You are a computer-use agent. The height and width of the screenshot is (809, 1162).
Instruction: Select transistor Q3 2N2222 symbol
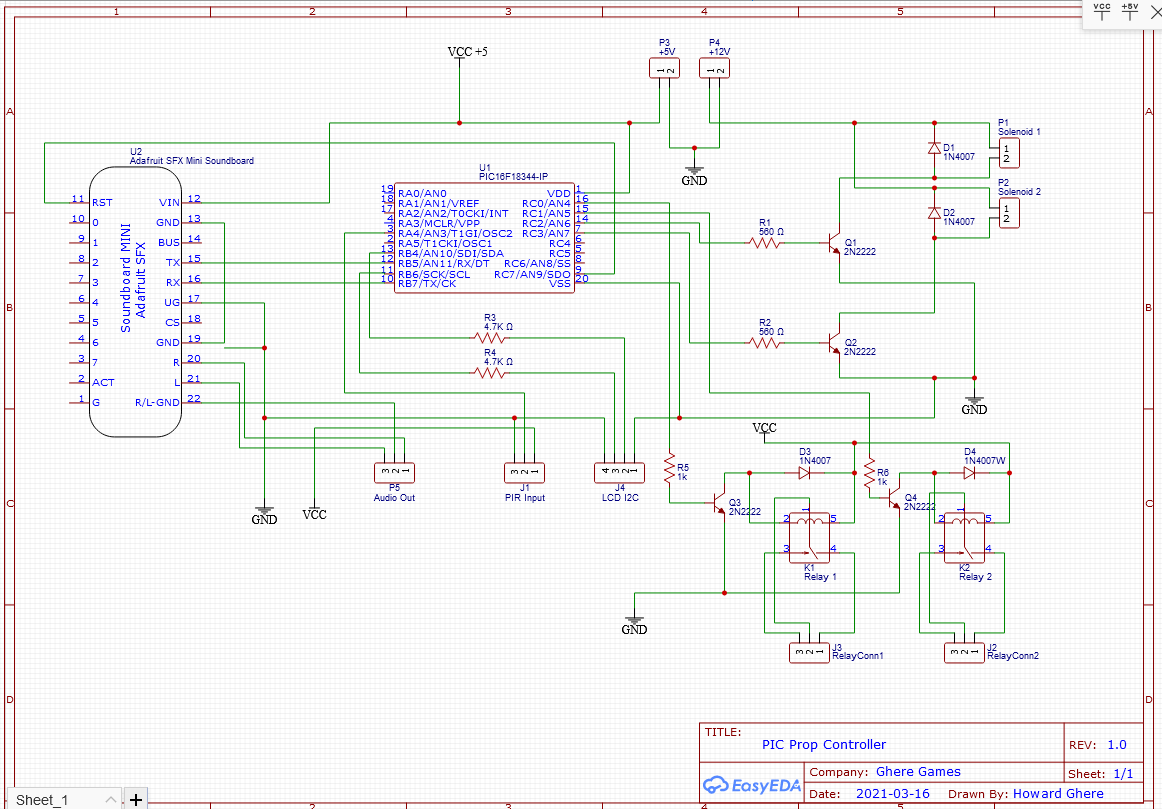pos(719,503)
